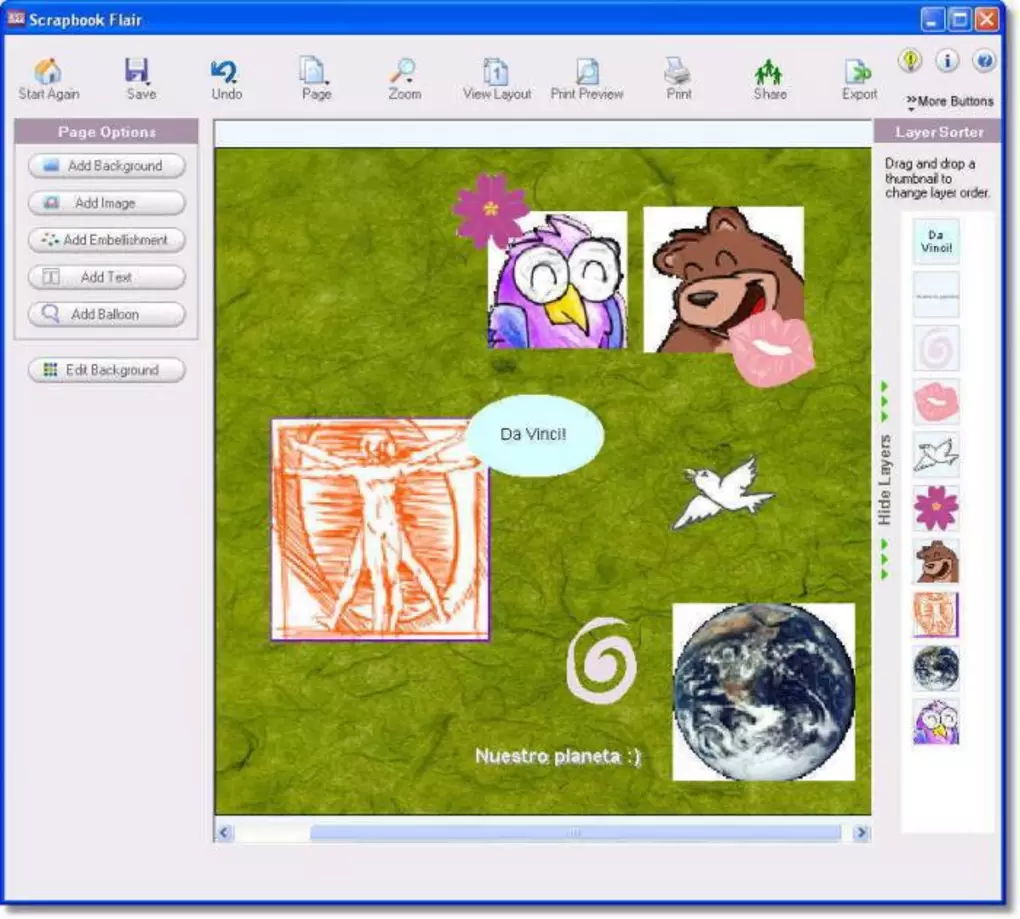Select the white dove layer thumbnail

tap(936, 455)
